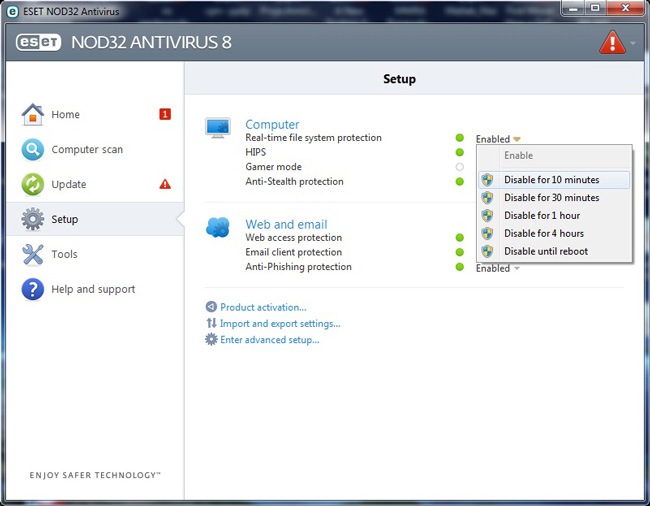Go to the Home section
This screenshot has height=506, width=650.
[x=95, y=114]
